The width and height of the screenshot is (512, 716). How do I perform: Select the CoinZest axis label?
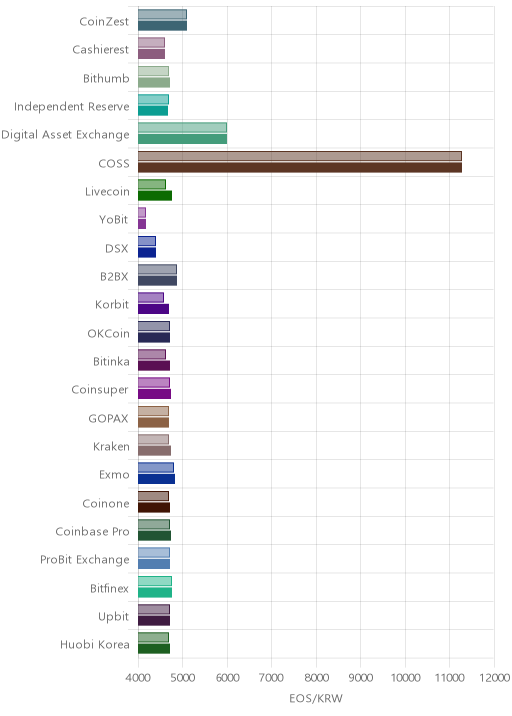[x=104, y=21]
